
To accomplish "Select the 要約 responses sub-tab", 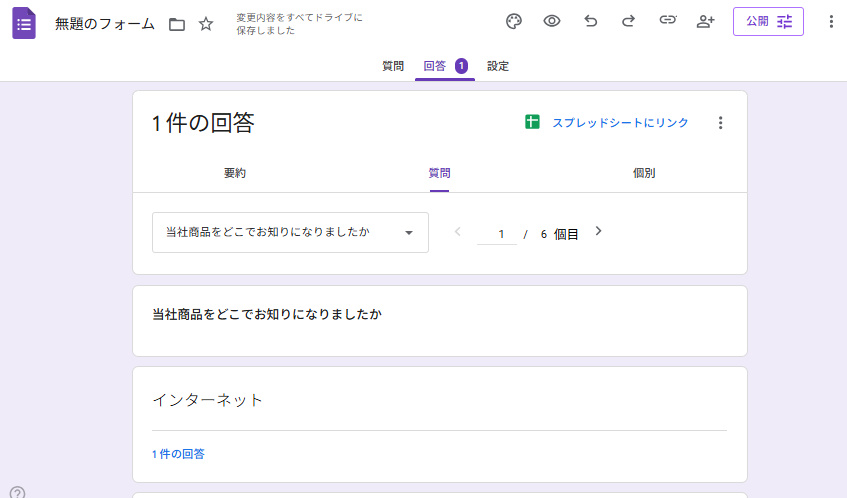I will [235, 173].
